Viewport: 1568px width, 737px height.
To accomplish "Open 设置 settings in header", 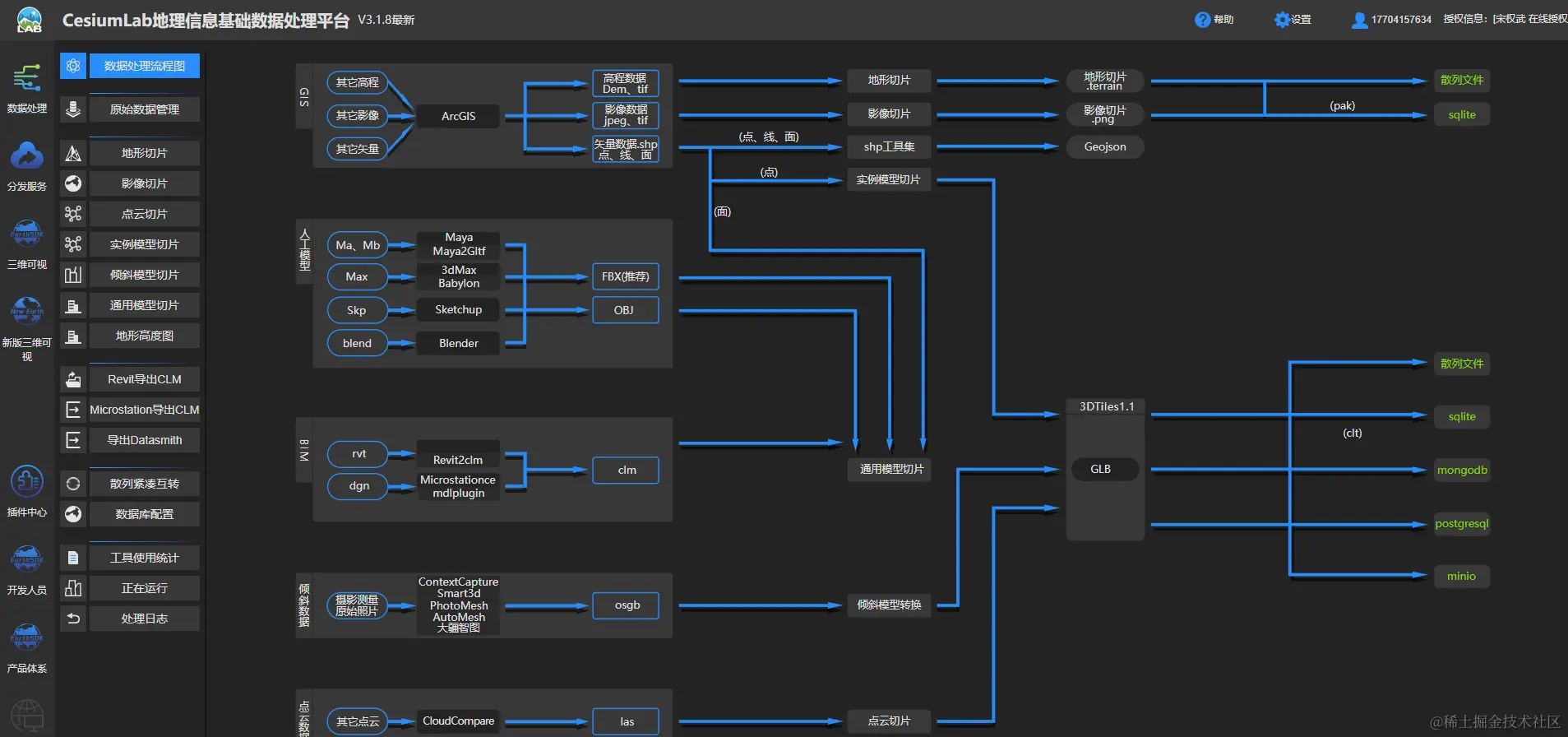I will click(x=1293, y=20).
